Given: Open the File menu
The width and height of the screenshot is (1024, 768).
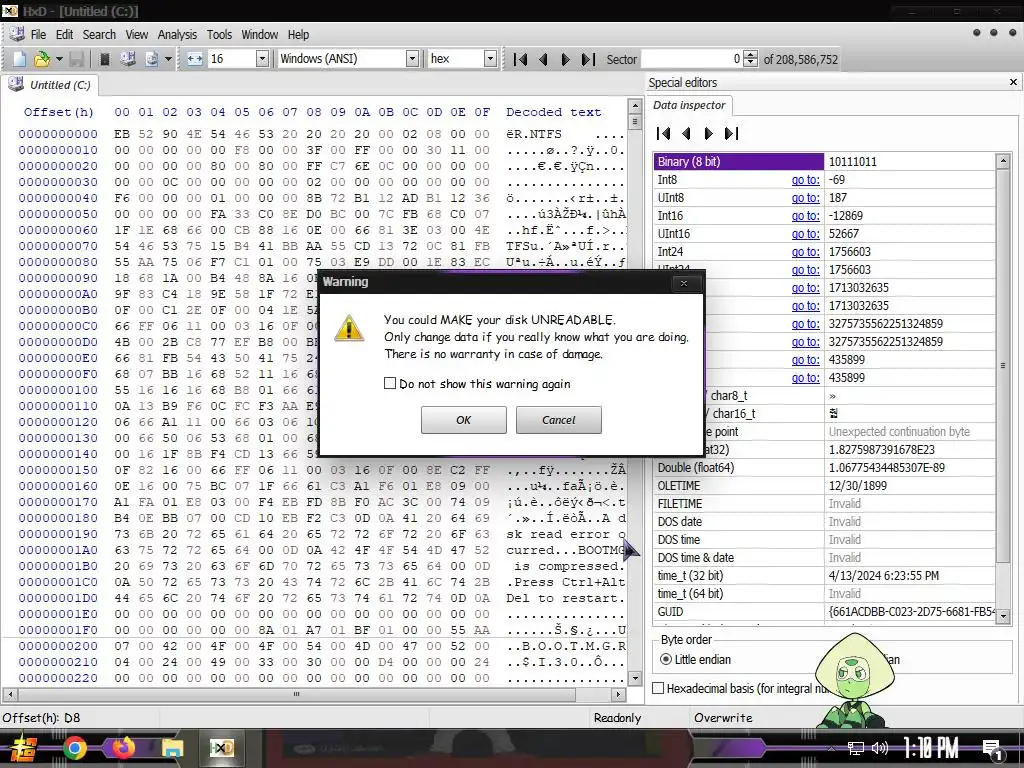Looking at the screenshot, I should [x=39, y=35].
